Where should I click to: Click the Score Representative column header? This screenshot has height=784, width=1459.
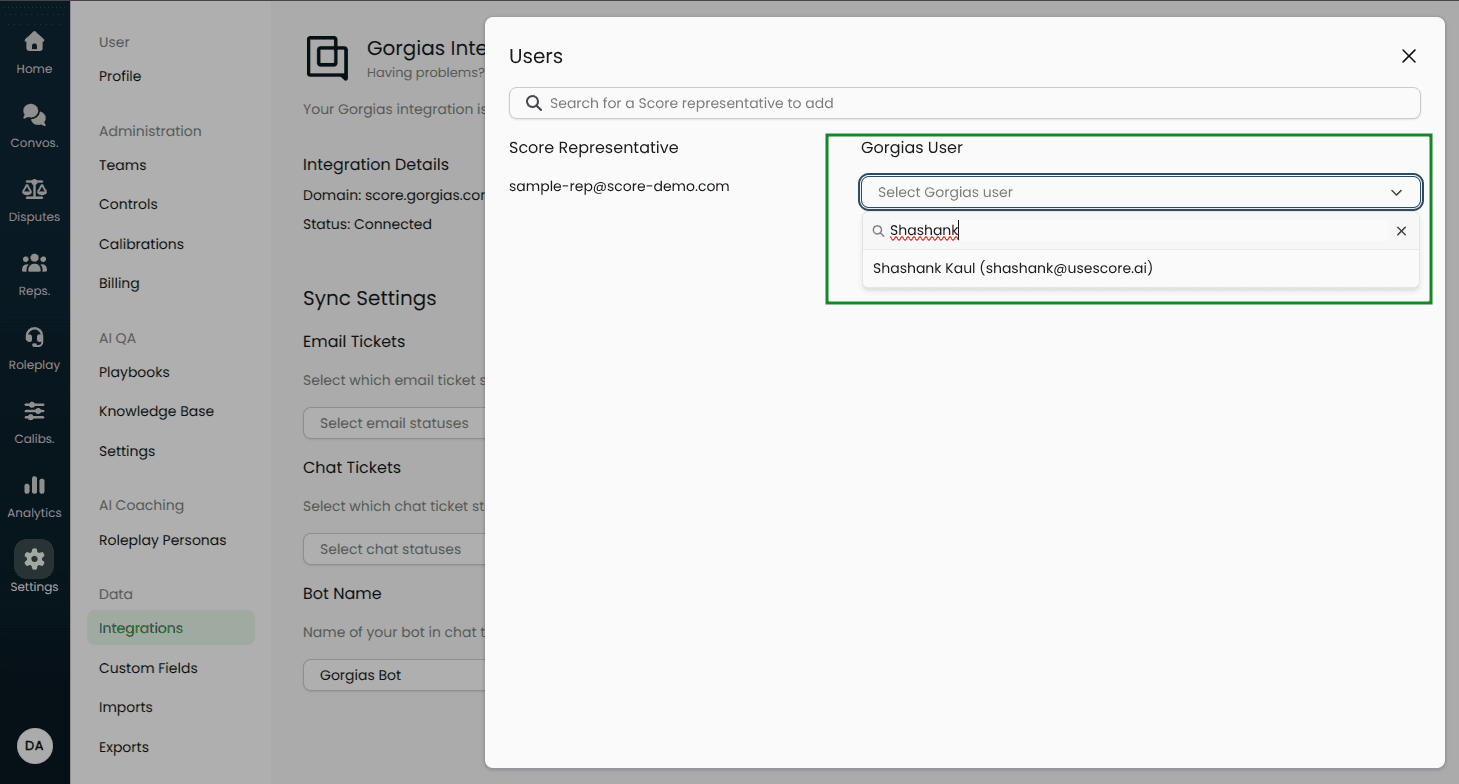(594, 147)
